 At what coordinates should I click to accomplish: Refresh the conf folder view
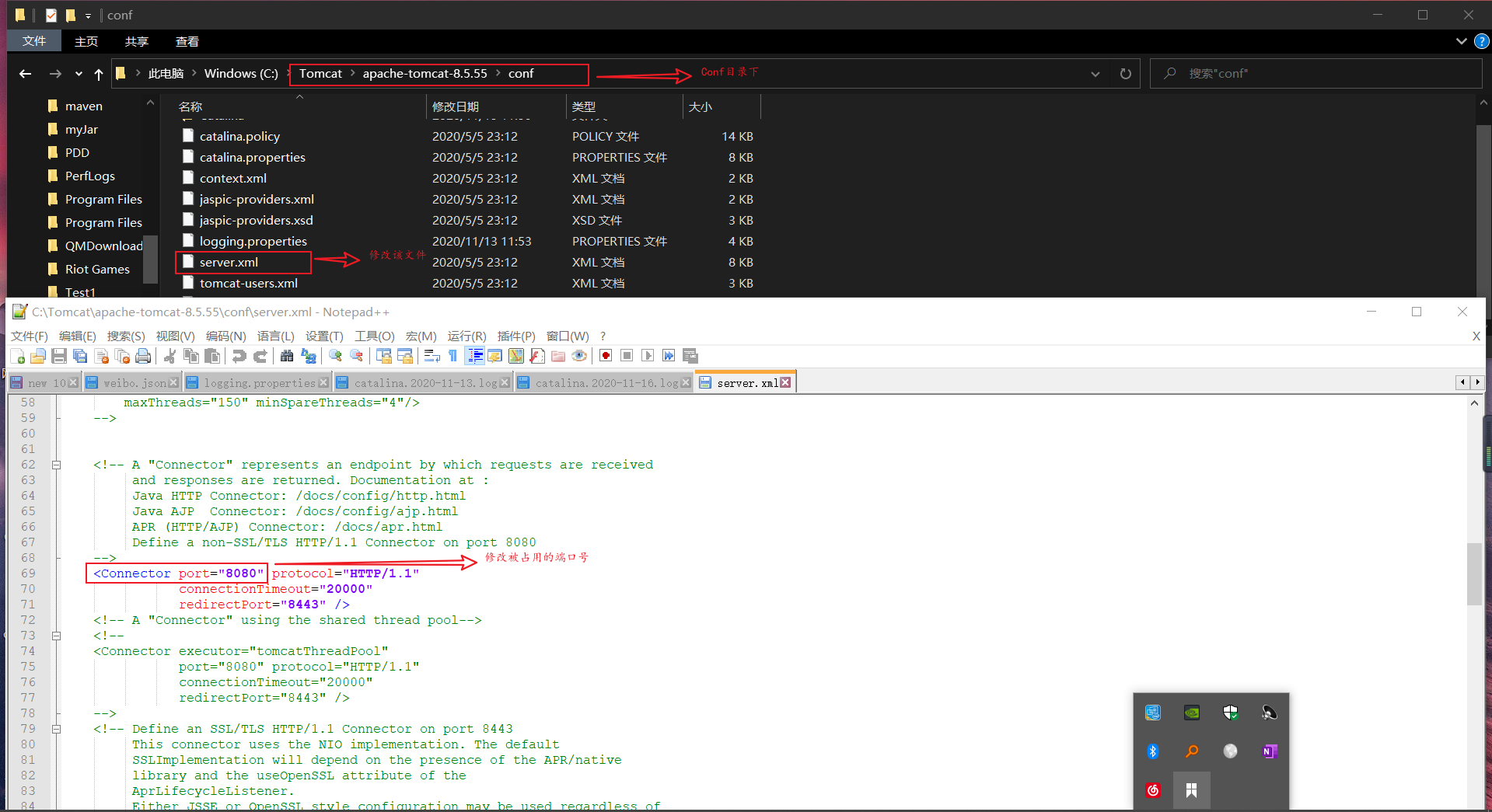click(x=1125, y=74)
